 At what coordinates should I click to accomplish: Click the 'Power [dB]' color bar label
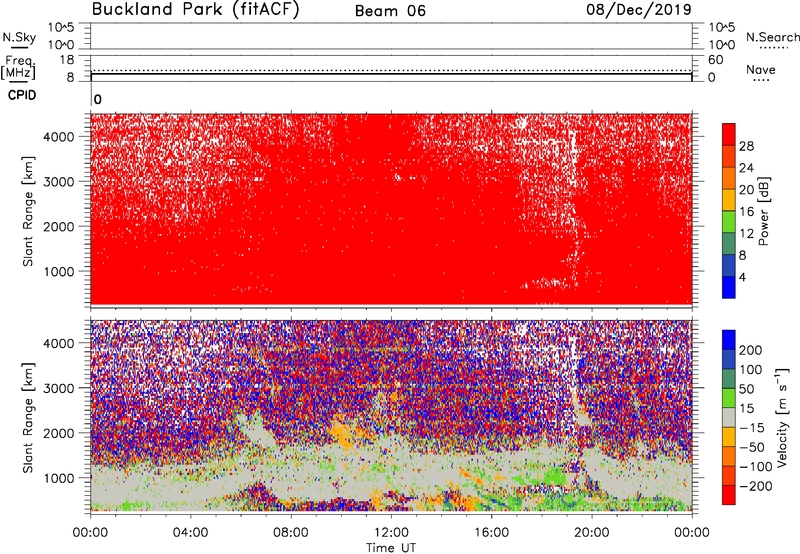pos(763,211)
